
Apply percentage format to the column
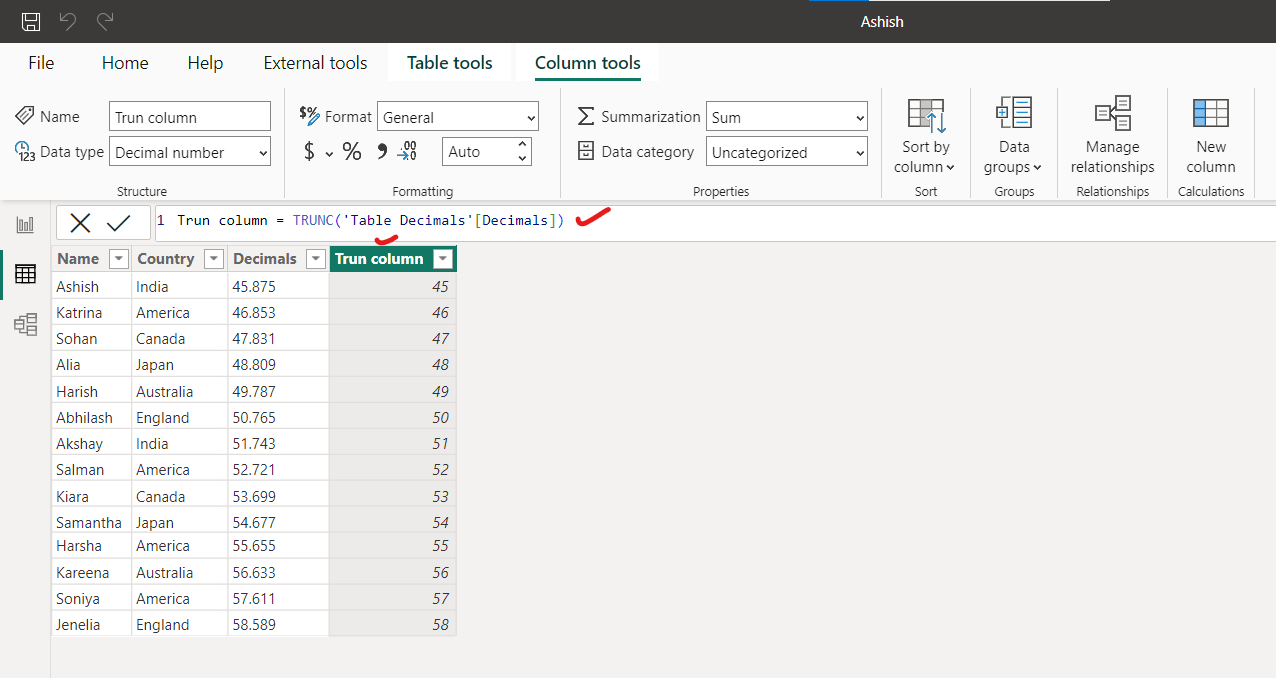point(351,151)
